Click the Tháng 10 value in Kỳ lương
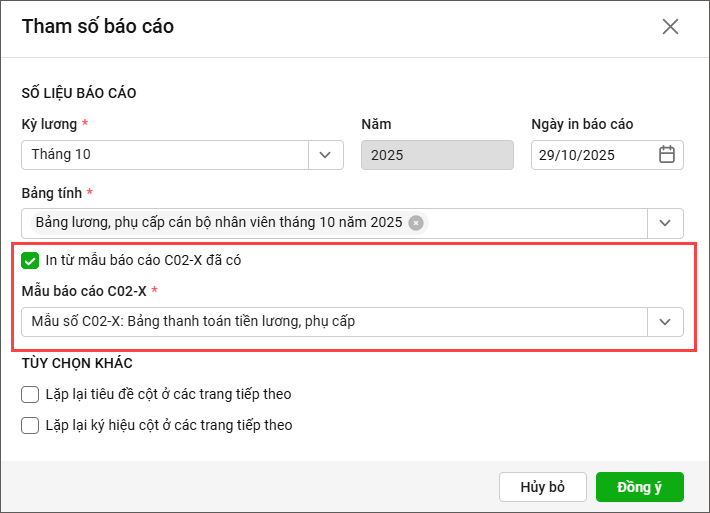 (x=61, y=155)
